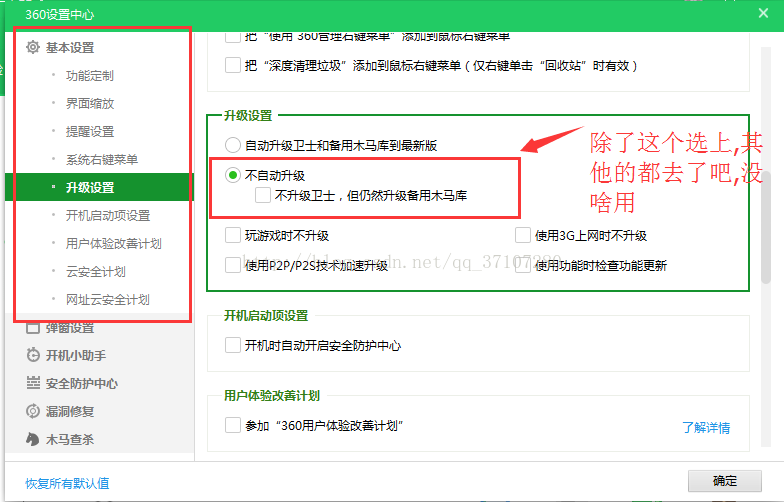This screenshot has width=784, height=502.
Task: Click 恢复所有默认值 link
Action: pos(67,483)
